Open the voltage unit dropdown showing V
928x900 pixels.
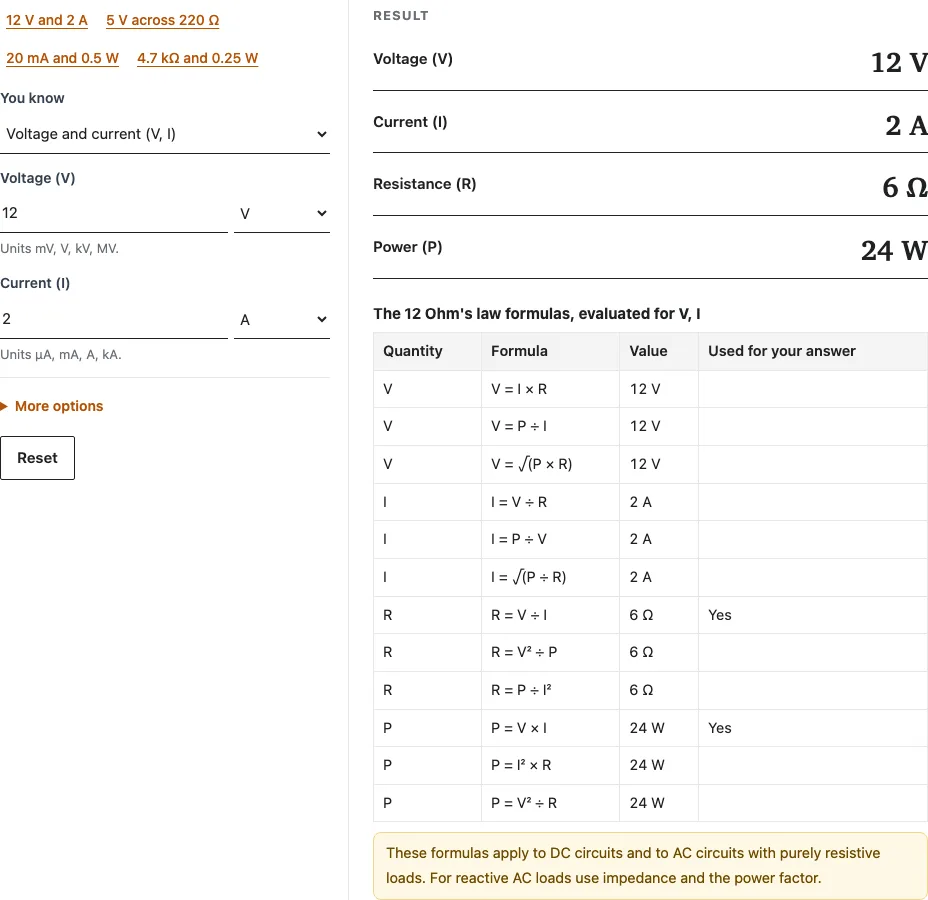click(x=282, y=214)
